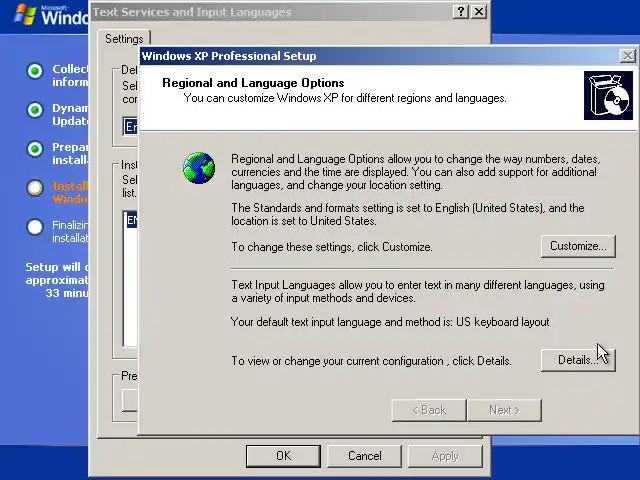Click the Dynamic Update step indicator

pos(35,109)
